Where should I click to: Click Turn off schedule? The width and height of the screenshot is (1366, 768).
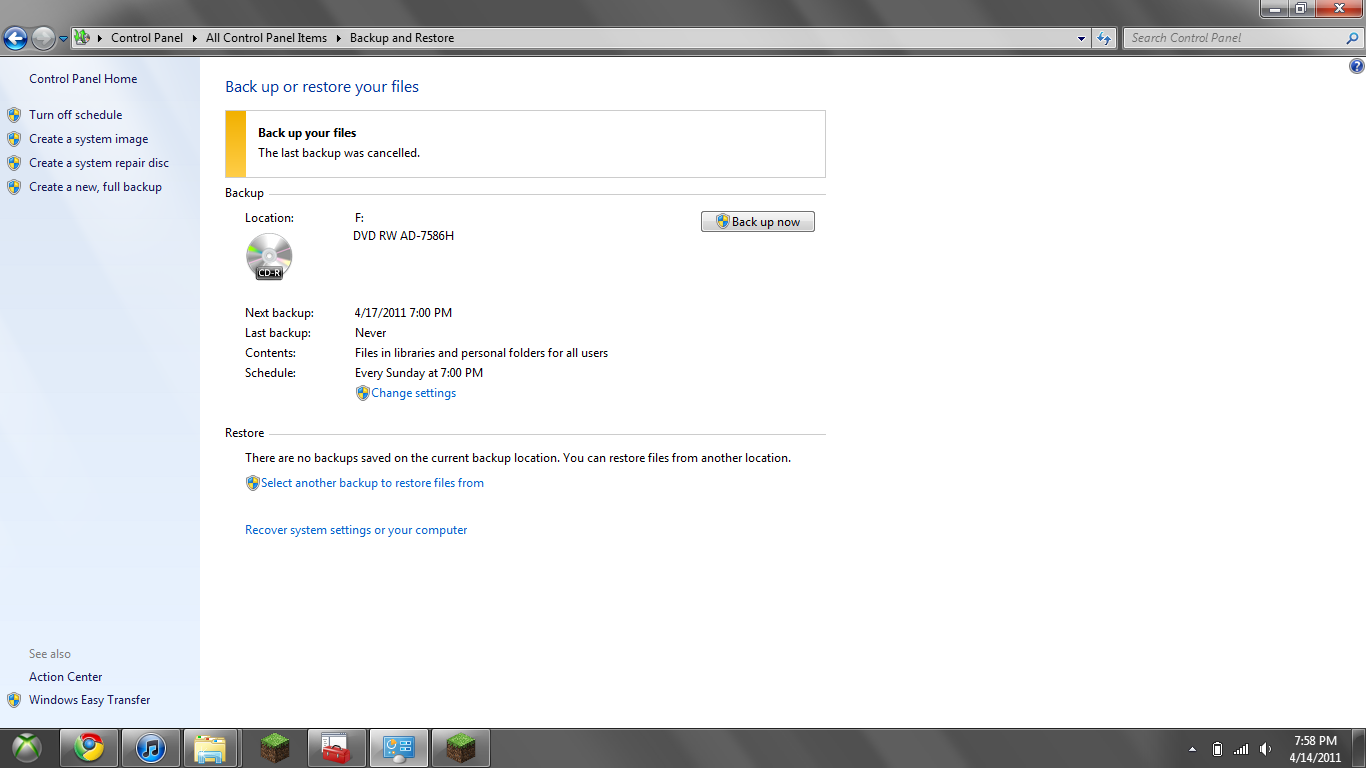click(x=75, y=115)
